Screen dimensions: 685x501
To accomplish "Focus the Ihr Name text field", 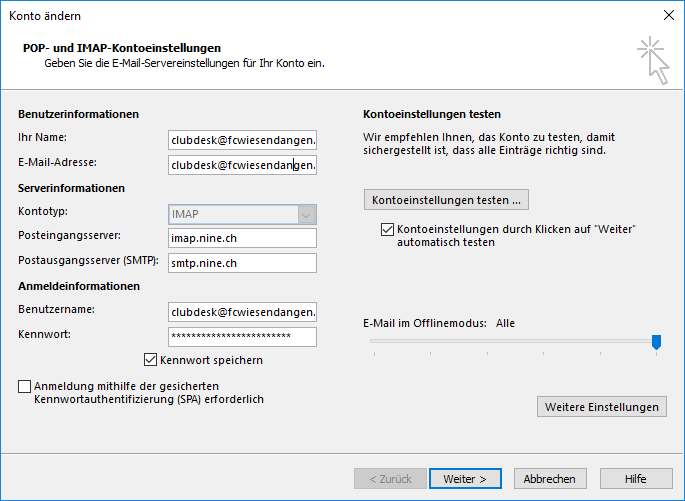I will [x=243, y=140].
